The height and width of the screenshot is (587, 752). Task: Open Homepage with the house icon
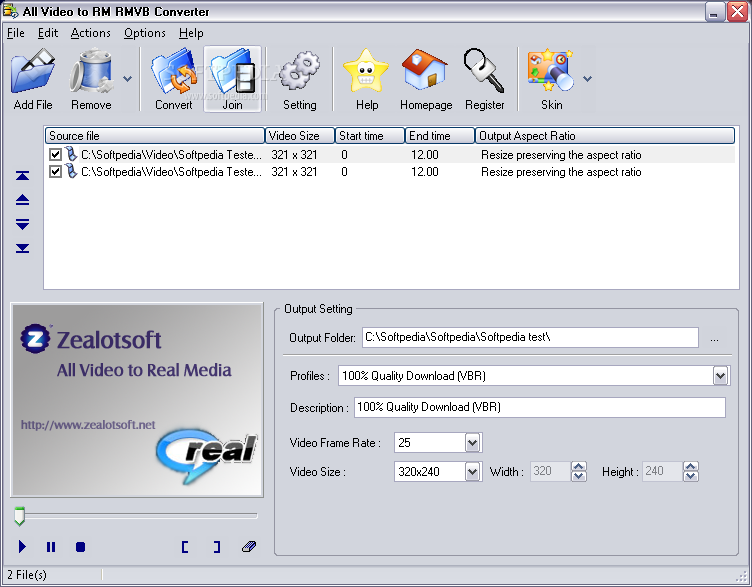[426, 80]
